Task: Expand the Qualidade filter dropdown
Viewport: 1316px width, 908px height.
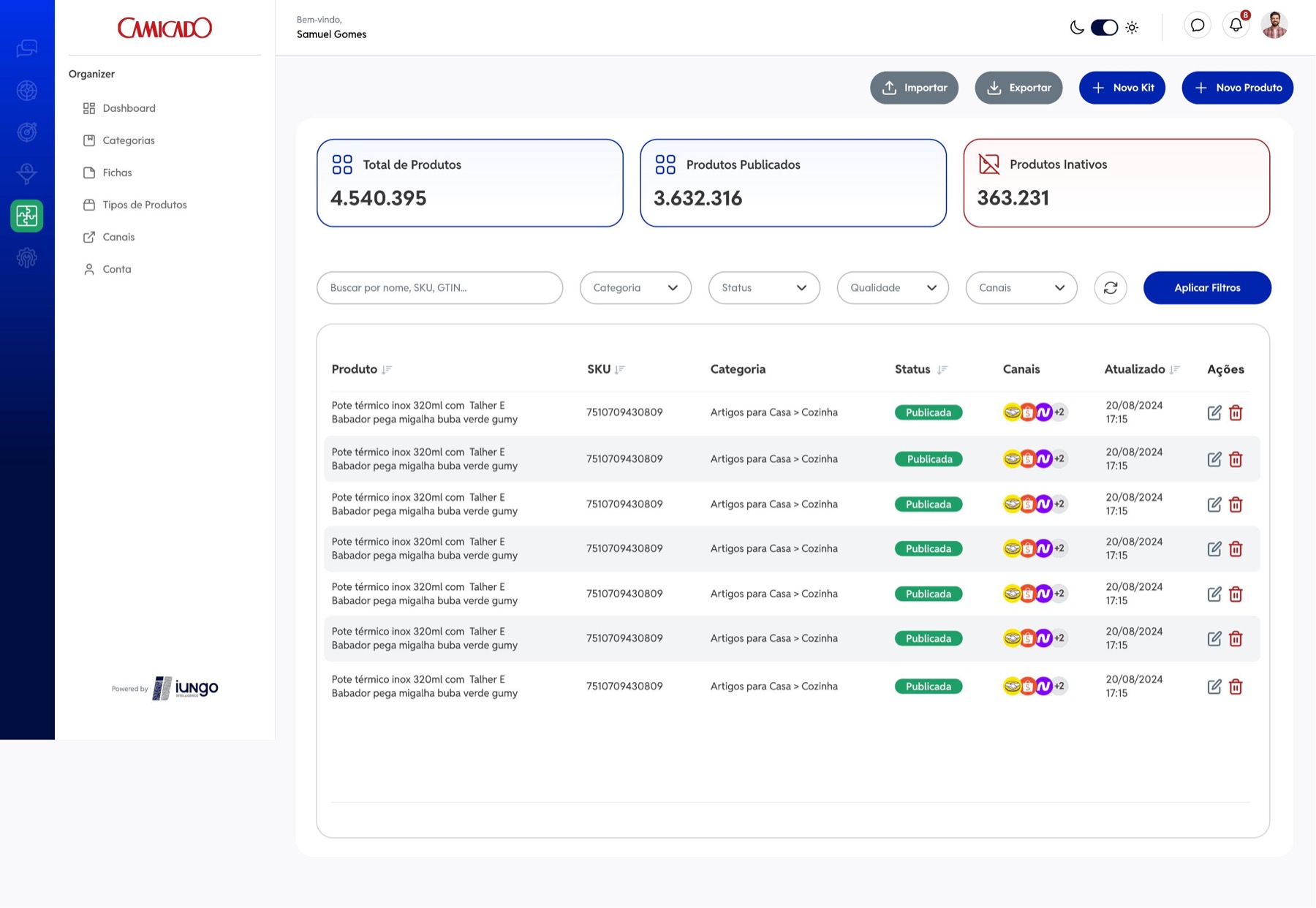Action: [x=893, y=288]
